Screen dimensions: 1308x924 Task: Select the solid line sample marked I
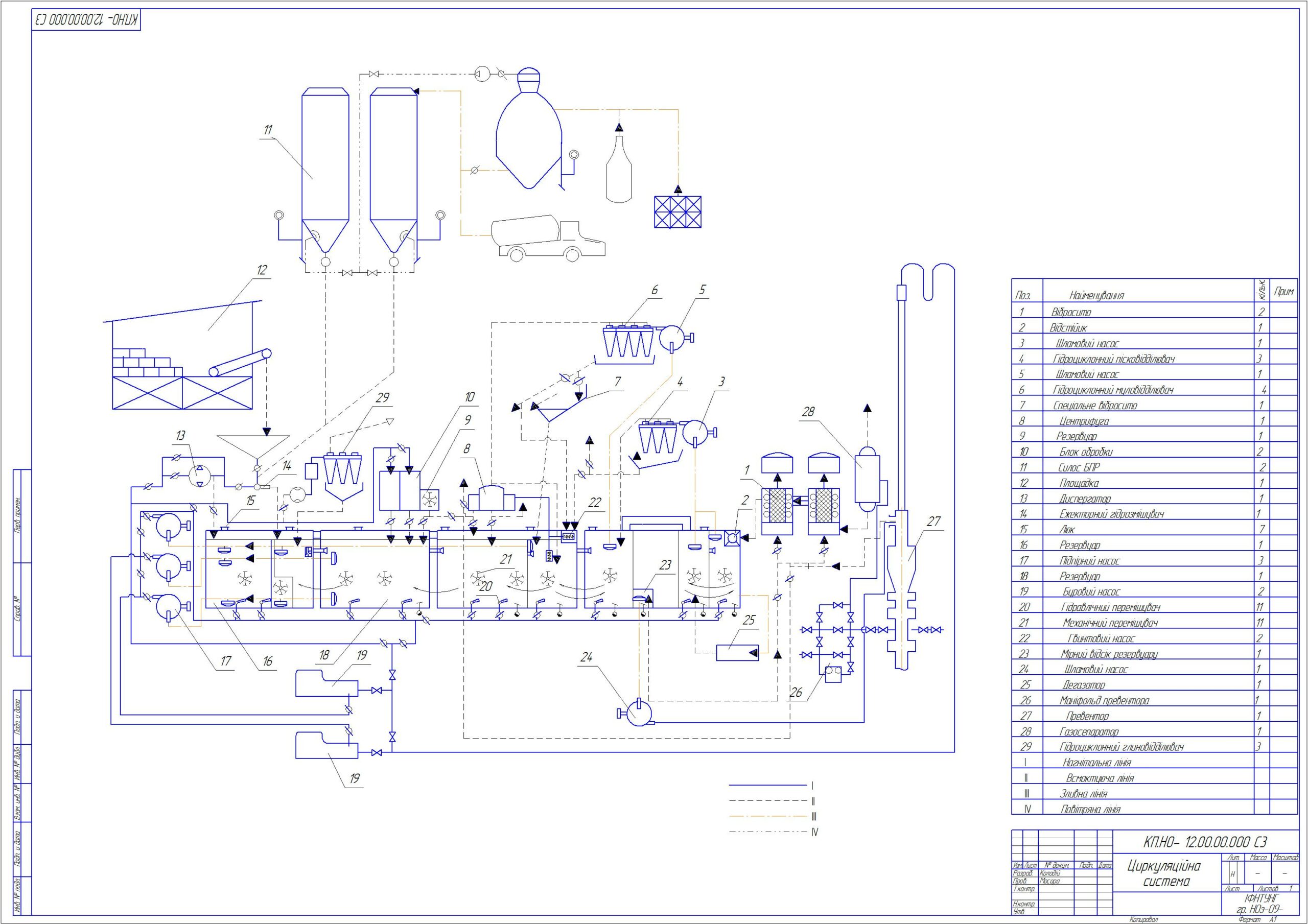coord(768,785)
